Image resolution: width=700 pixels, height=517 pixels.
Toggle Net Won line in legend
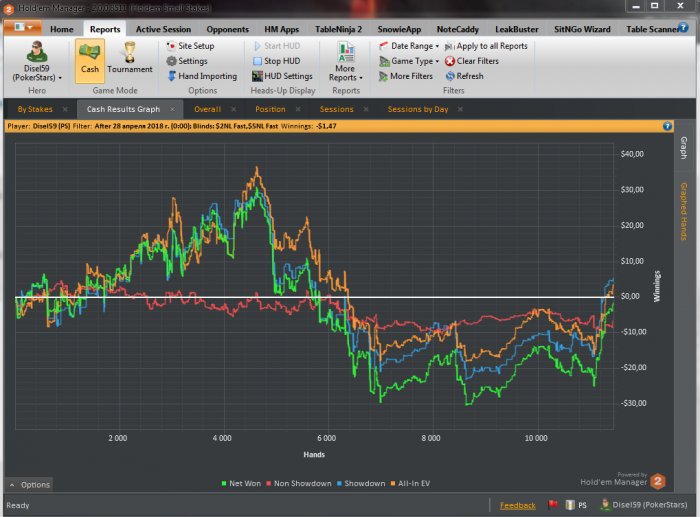(240, 483)
